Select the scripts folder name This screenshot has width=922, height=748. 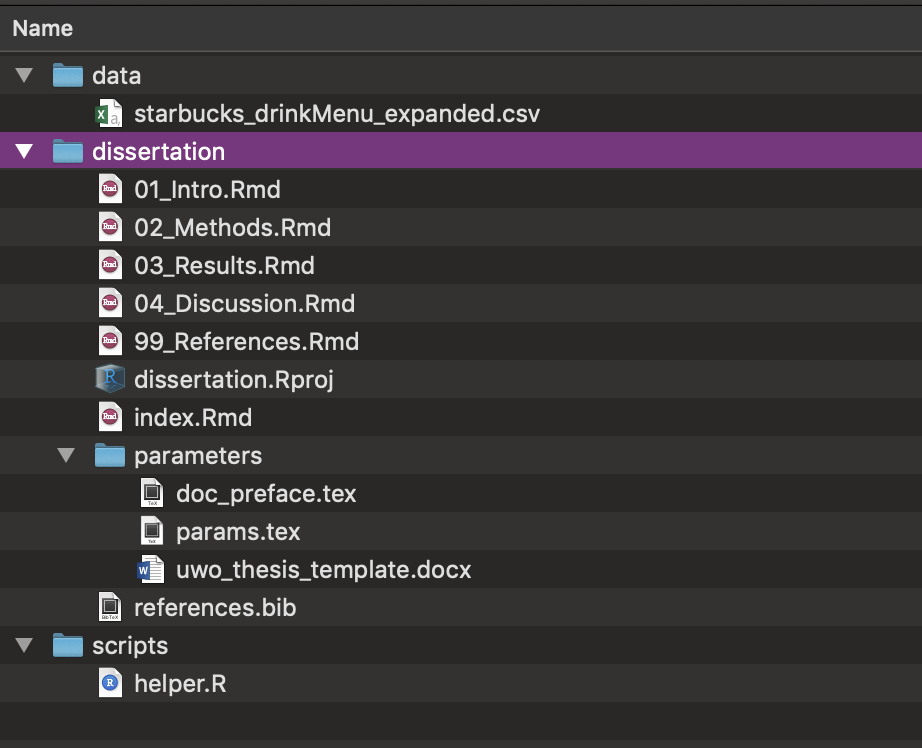pyautogui.click(x=130, y=646)
